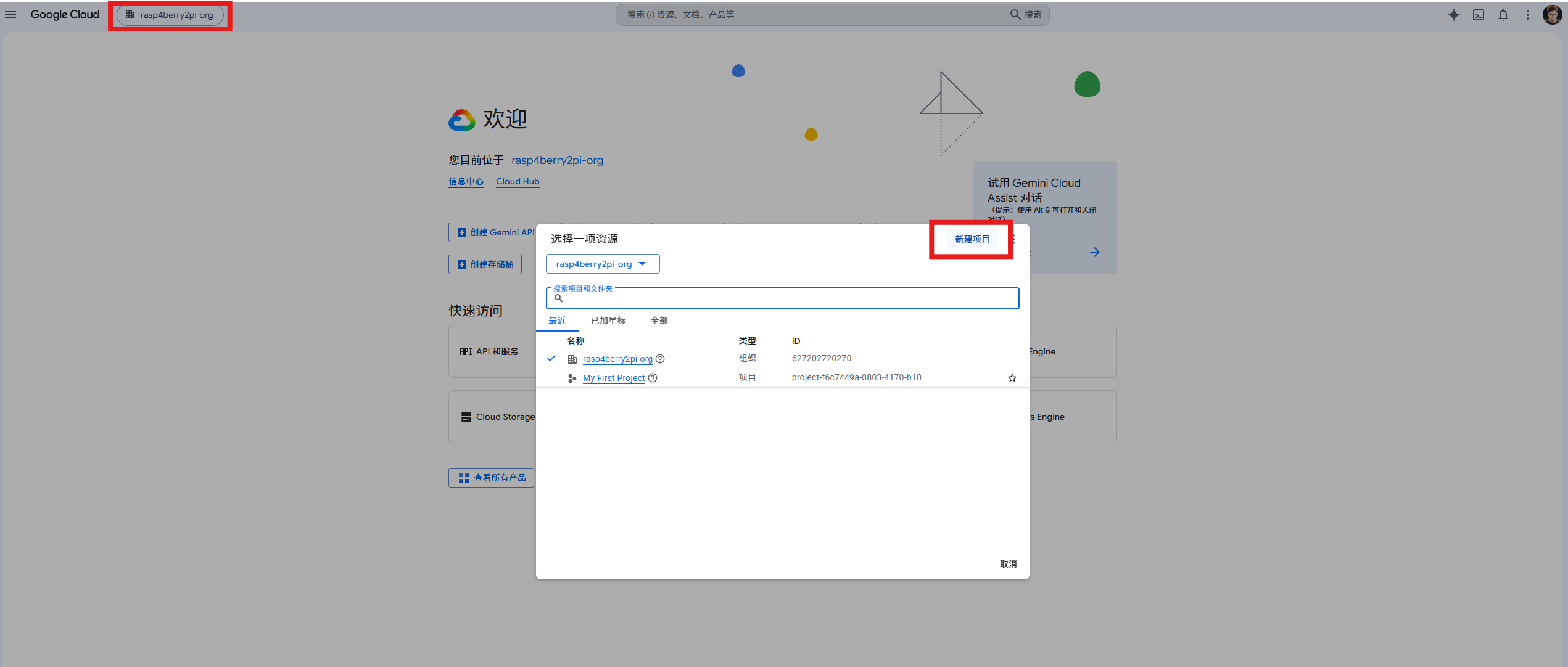Image resolution: width=1568 pixels, height=667 pixels.
Task: Click the organization icon in rasp4berry2pi-org row
Action: click(x=572, y=359)
